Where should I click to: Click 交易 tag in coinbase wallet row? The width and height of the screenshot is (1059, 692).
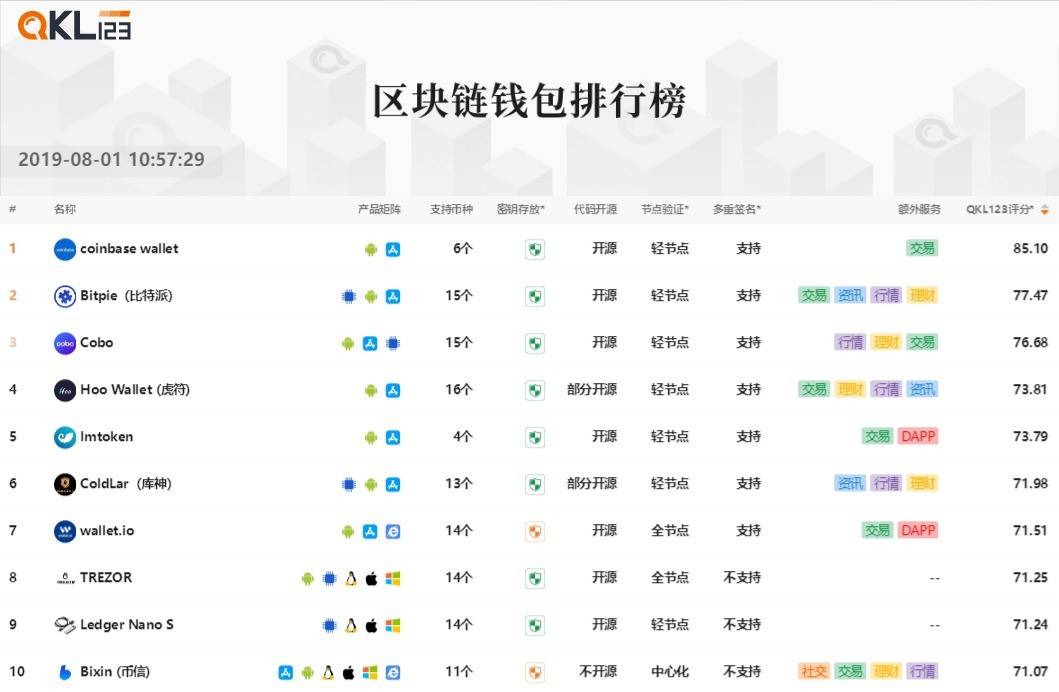[x=922, y=248]
